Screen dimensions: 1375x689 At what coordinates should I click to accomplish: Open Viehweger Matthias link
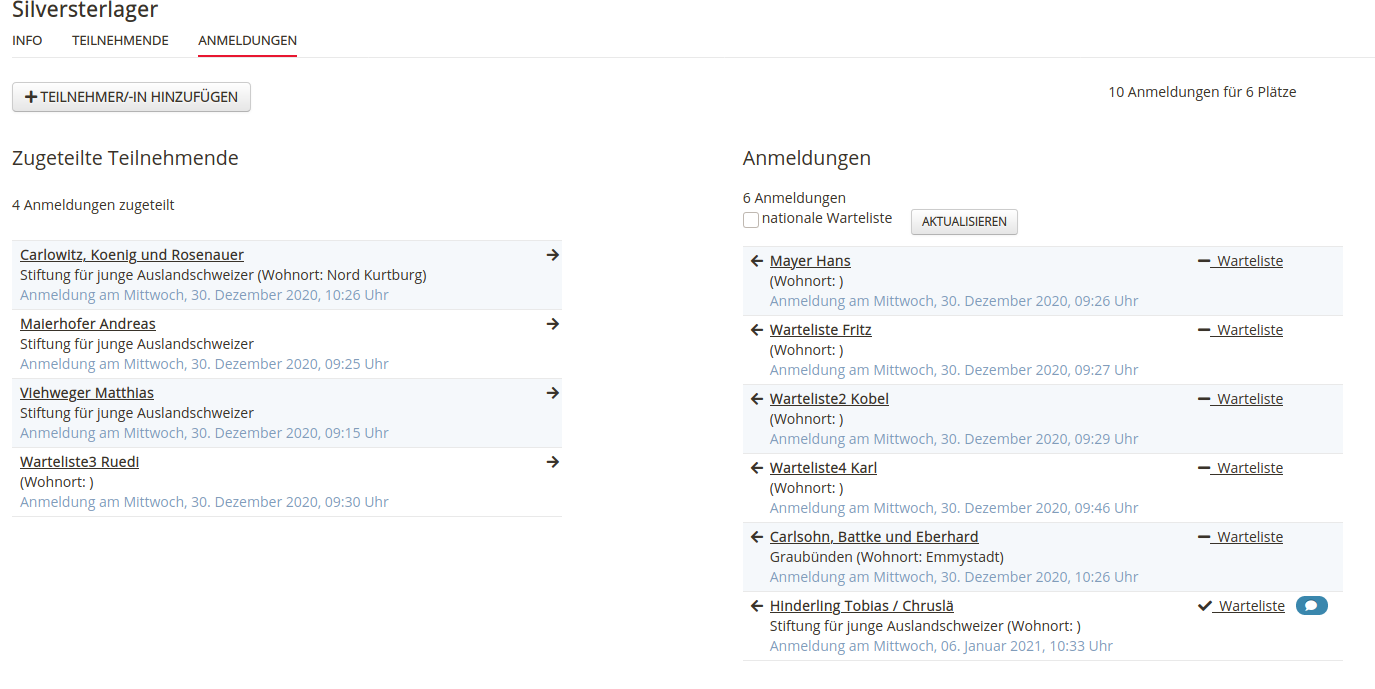[87, 393]
